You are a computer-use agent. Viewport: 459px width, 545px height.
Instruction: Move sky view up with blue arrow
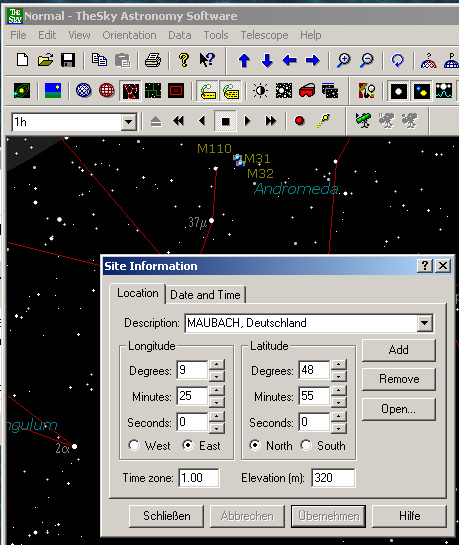(244, 60)
